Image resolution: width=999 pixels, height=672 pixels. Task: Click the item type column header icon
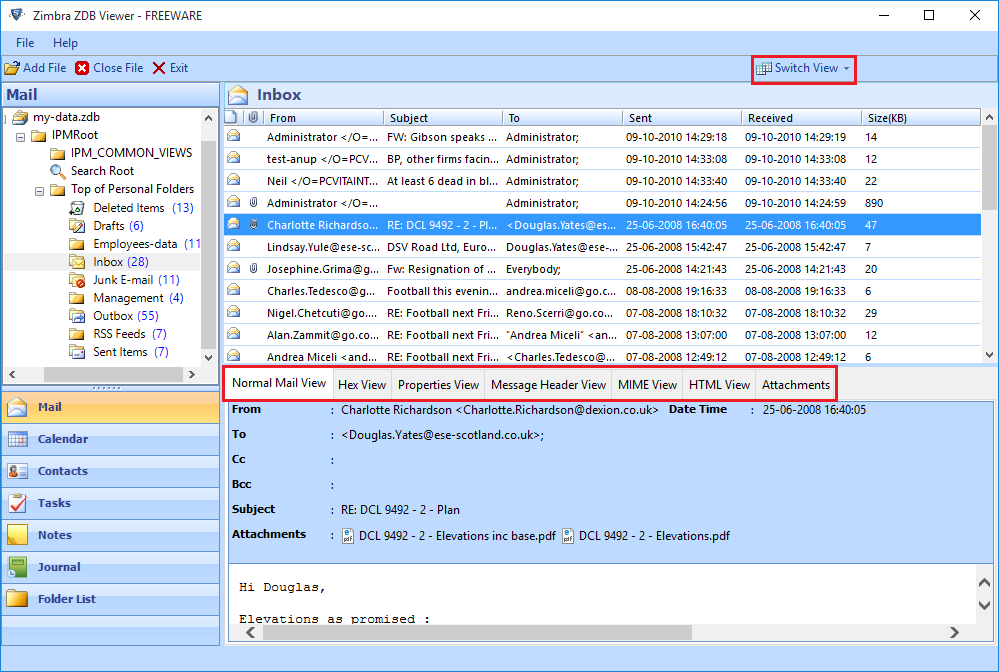(231, 118)
